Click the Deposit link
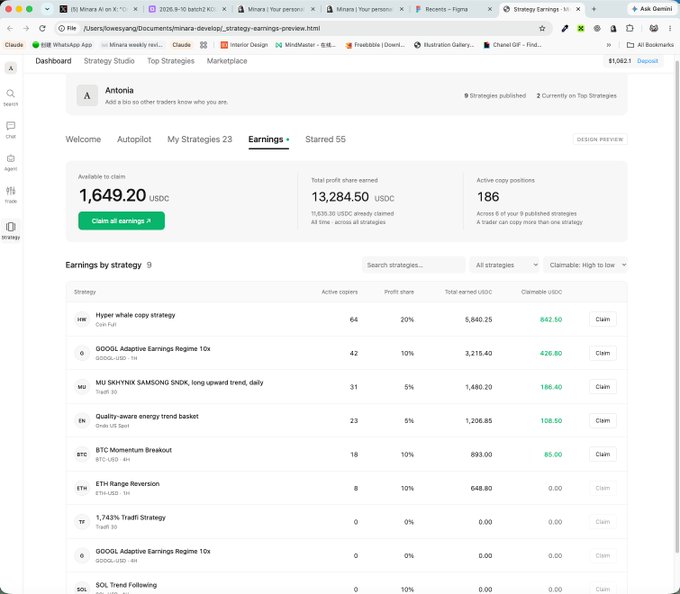This screenshot has height=594, width=680. point(647,61)
